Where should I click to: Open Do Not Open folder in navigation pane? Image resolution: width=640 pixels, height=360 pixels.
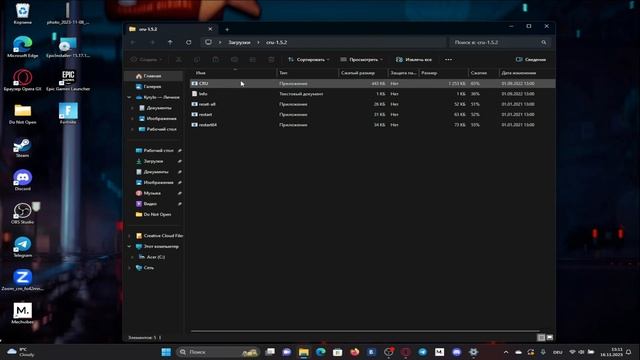154,215
